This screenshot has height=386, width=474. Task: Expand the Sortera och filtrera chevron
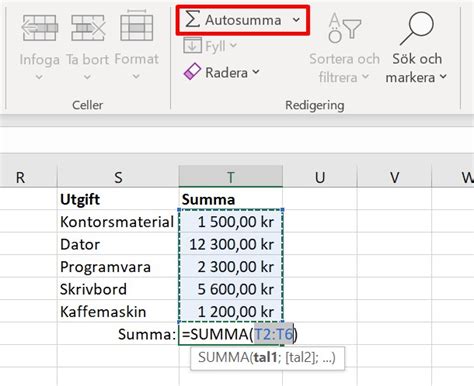[x=366, y=76]
